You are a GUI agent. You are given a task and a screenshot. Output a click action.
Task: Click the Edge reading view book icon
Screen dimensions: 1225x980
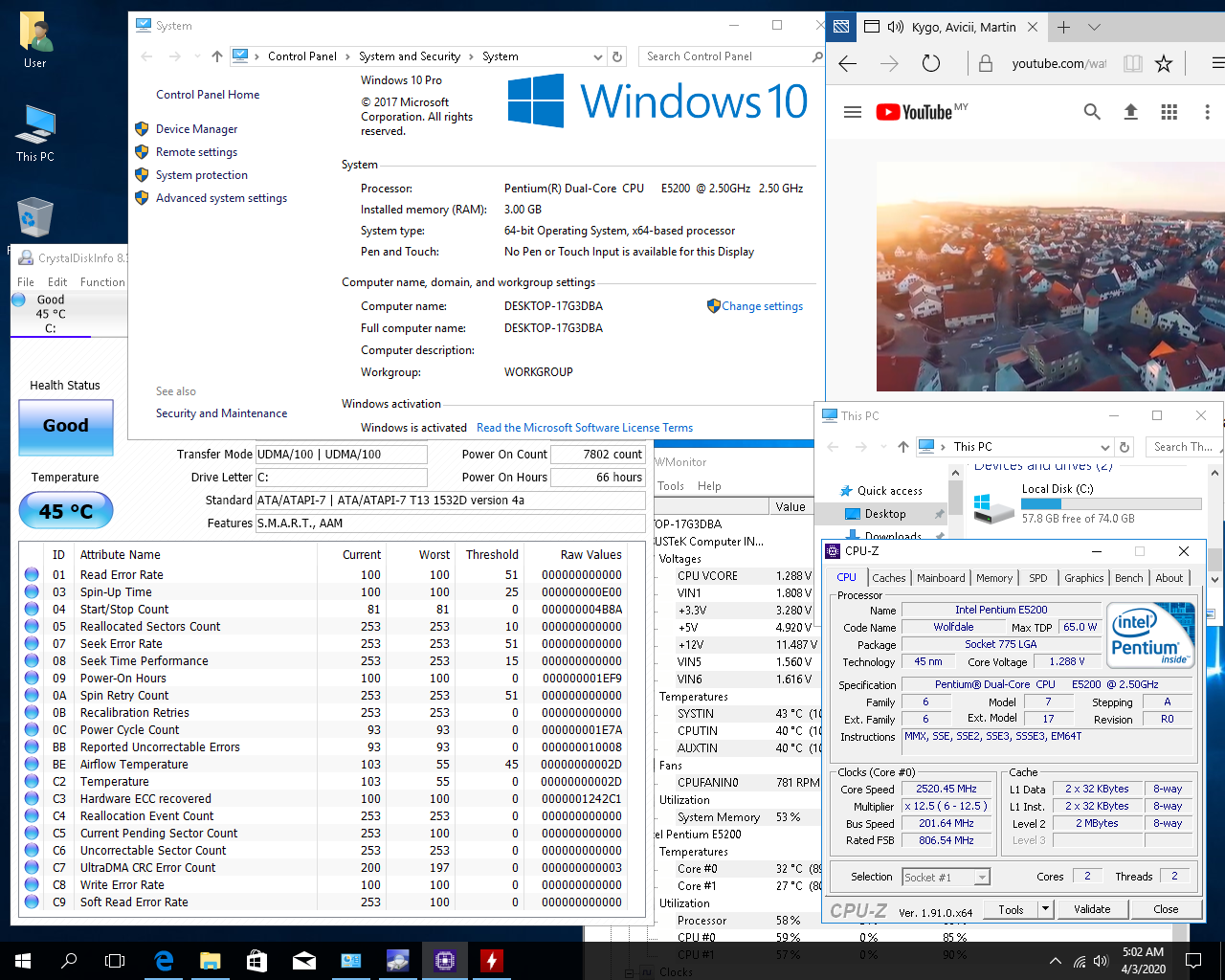(x=1132, y=64)
